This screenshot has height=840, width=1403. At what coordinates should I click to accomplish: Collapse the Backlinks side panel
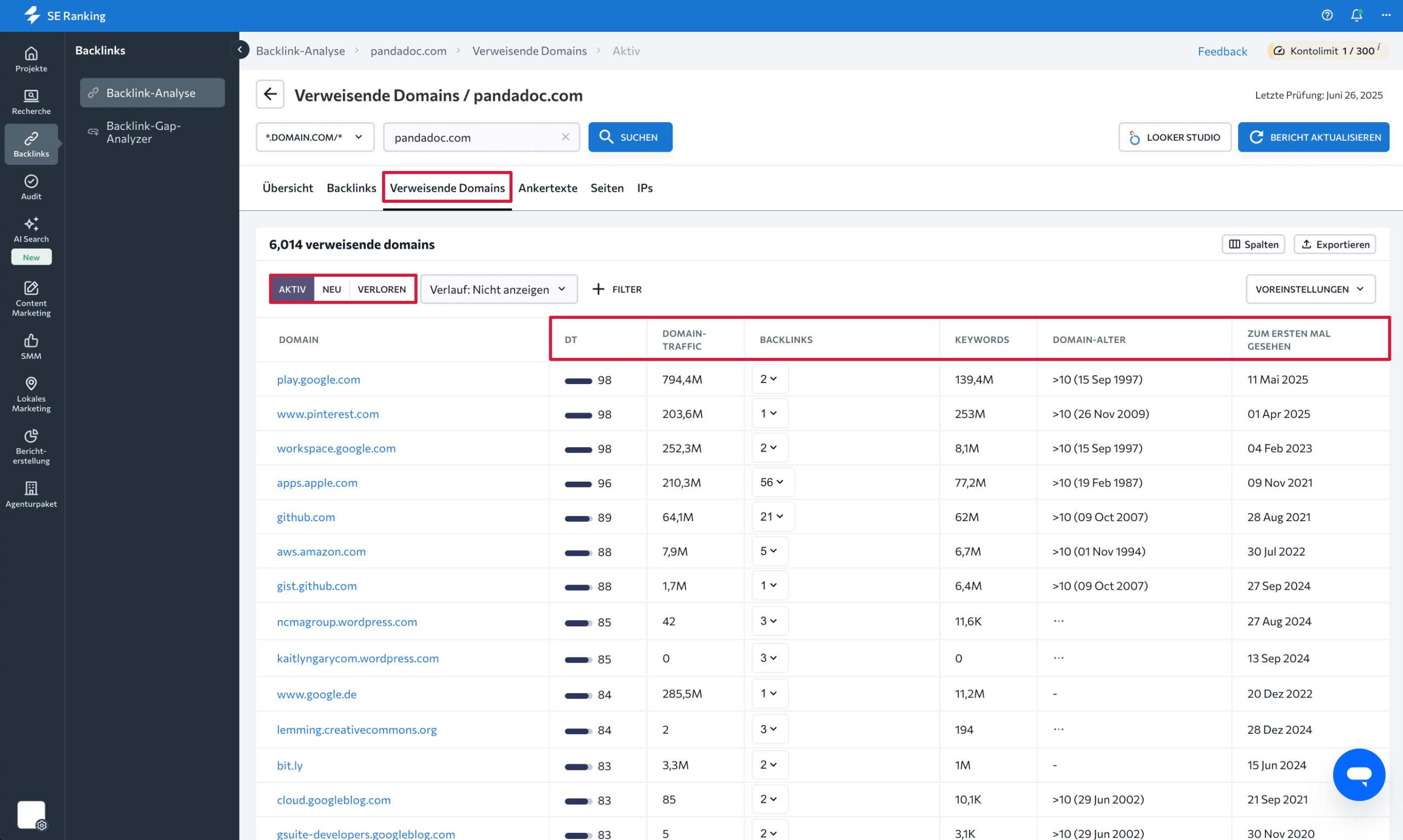240,50
